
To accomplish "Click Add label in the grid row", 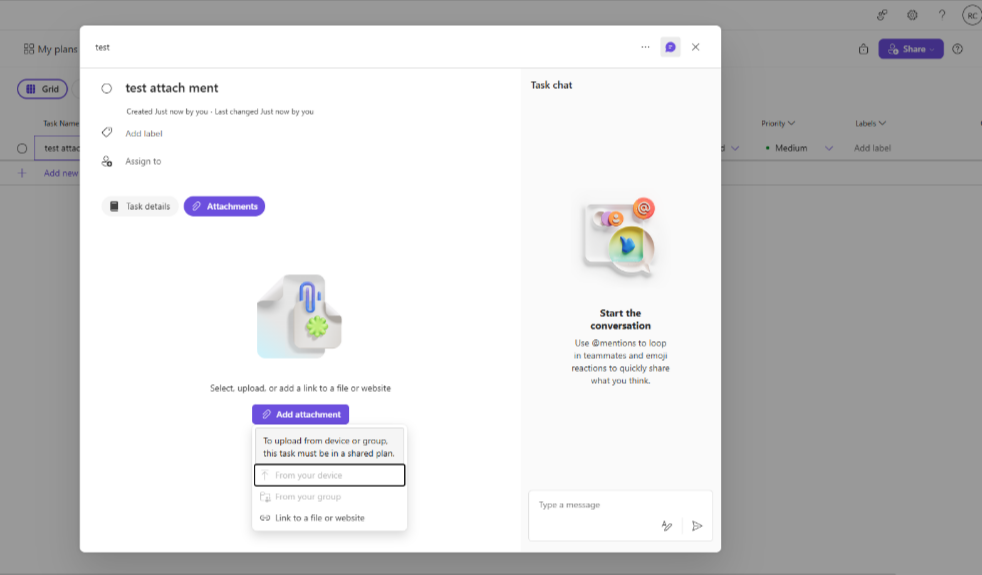I will [872, 148].
